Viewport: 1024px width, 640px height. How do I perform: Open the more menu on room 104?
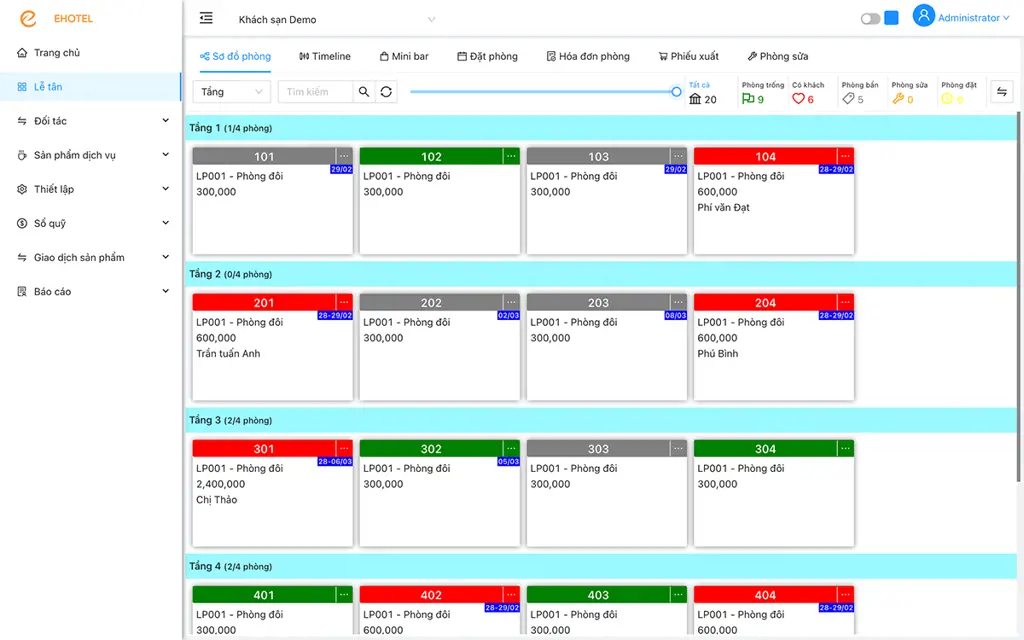click(x=846, y=156)
